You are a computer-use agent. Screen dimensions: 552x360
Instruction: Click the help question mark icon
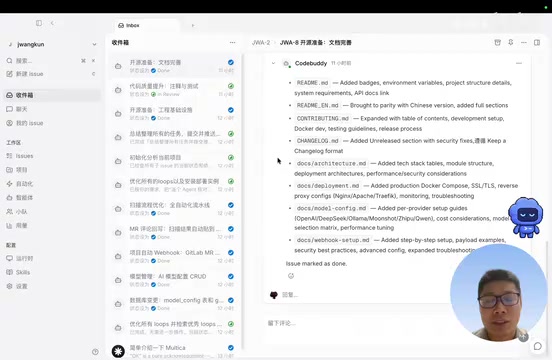coord(95,352)
